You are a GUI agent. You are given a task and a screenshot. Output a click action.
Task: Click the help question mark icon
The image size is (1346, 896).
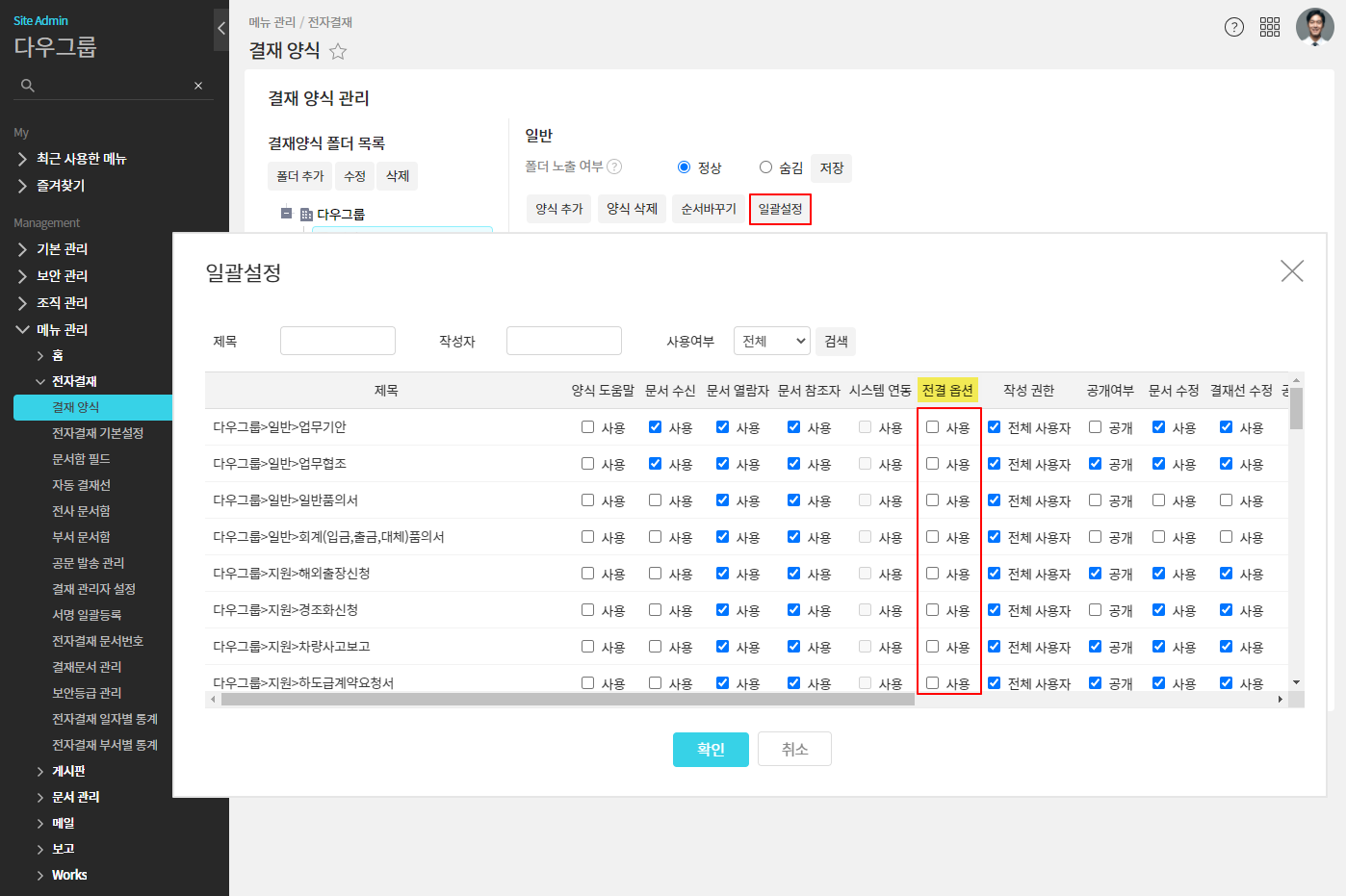(x=1233, y=27)
